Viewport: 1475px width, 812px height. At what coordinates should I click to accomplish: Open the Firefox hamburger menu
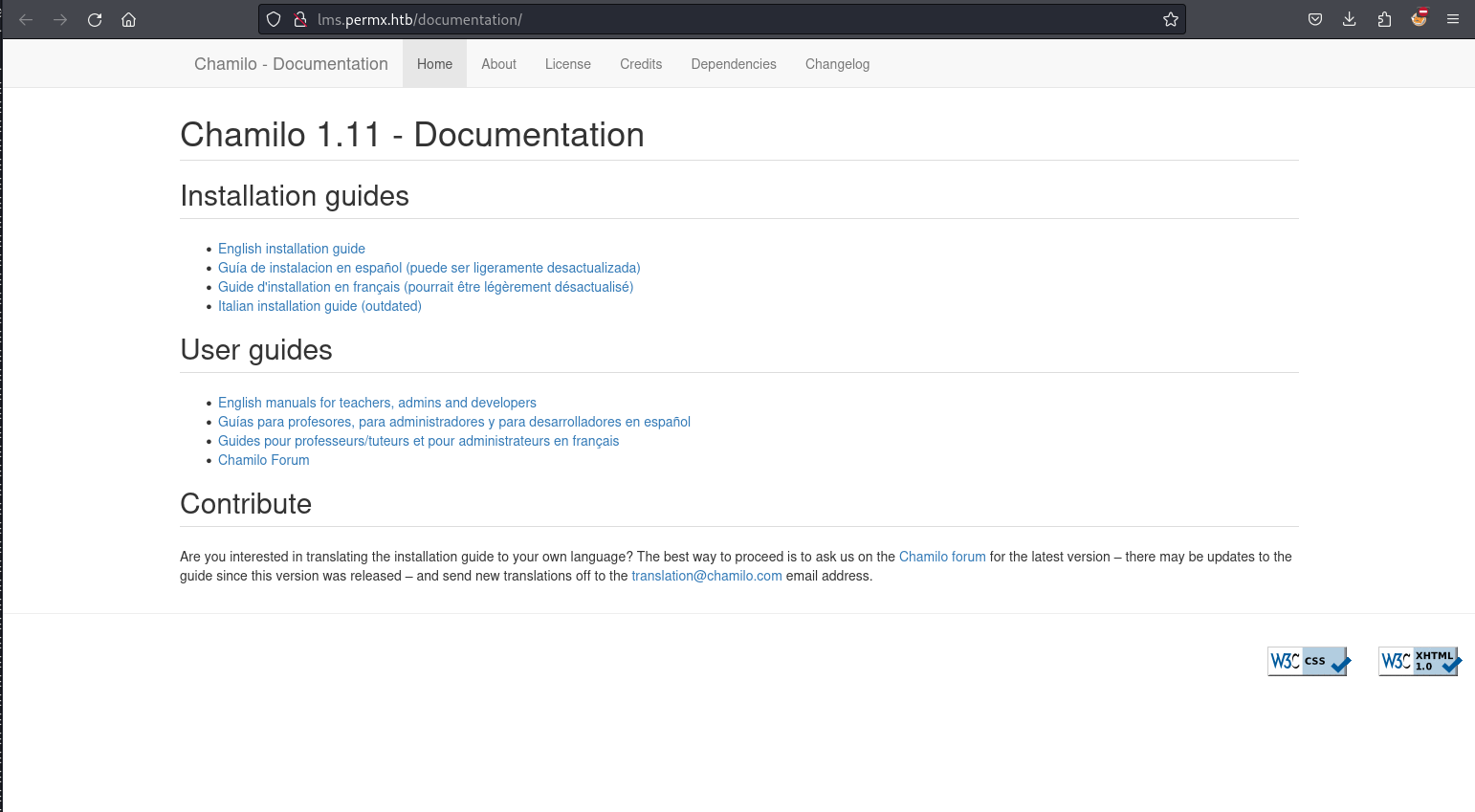pos(1453,19)
